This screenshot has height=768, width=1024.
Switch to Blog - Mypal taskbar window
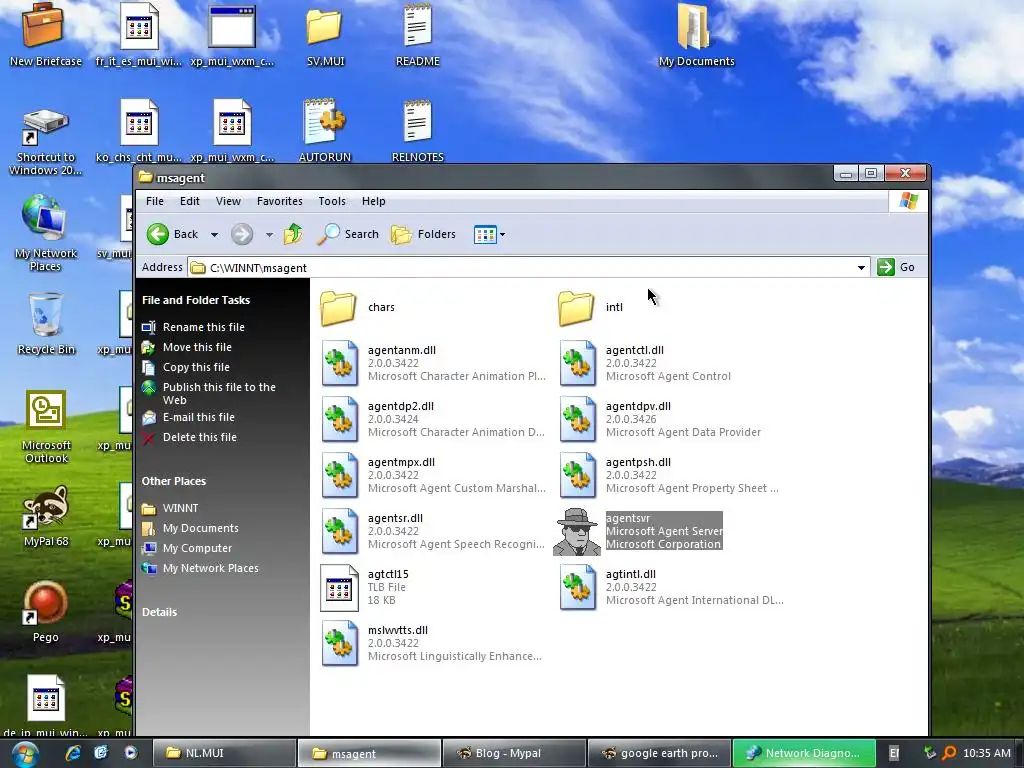[514, 753]
